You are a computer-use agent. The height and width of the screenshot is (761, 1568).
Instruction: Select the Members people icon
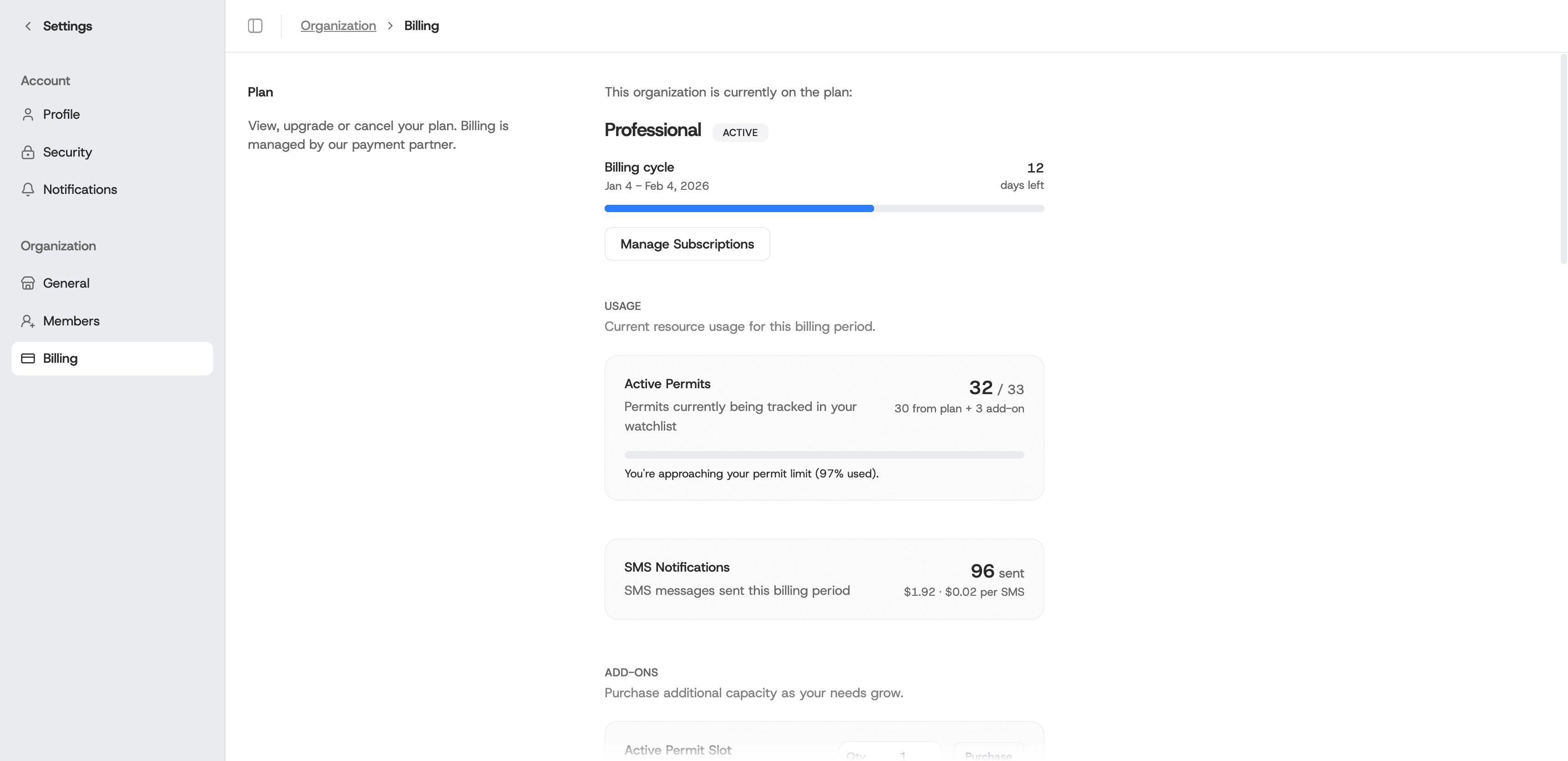pyautogui.click(x=28, y=320)
